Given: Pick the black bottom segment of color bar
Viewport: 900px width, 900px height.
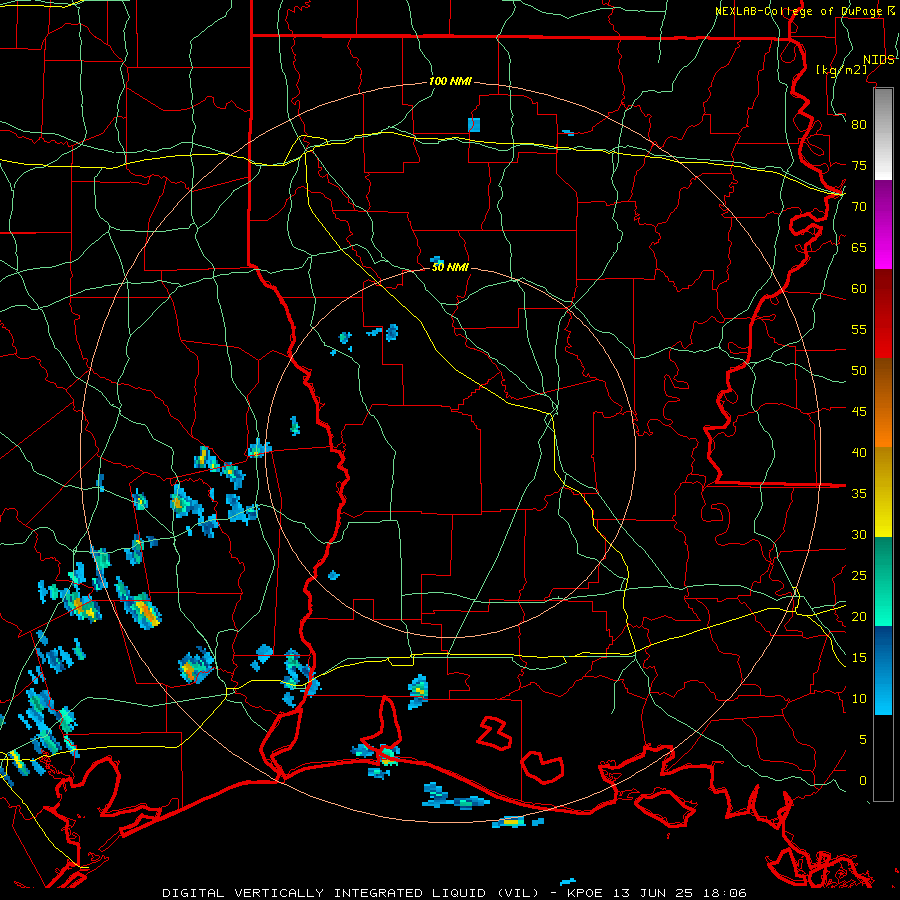Looking at the screenshot, I should 883,758.
